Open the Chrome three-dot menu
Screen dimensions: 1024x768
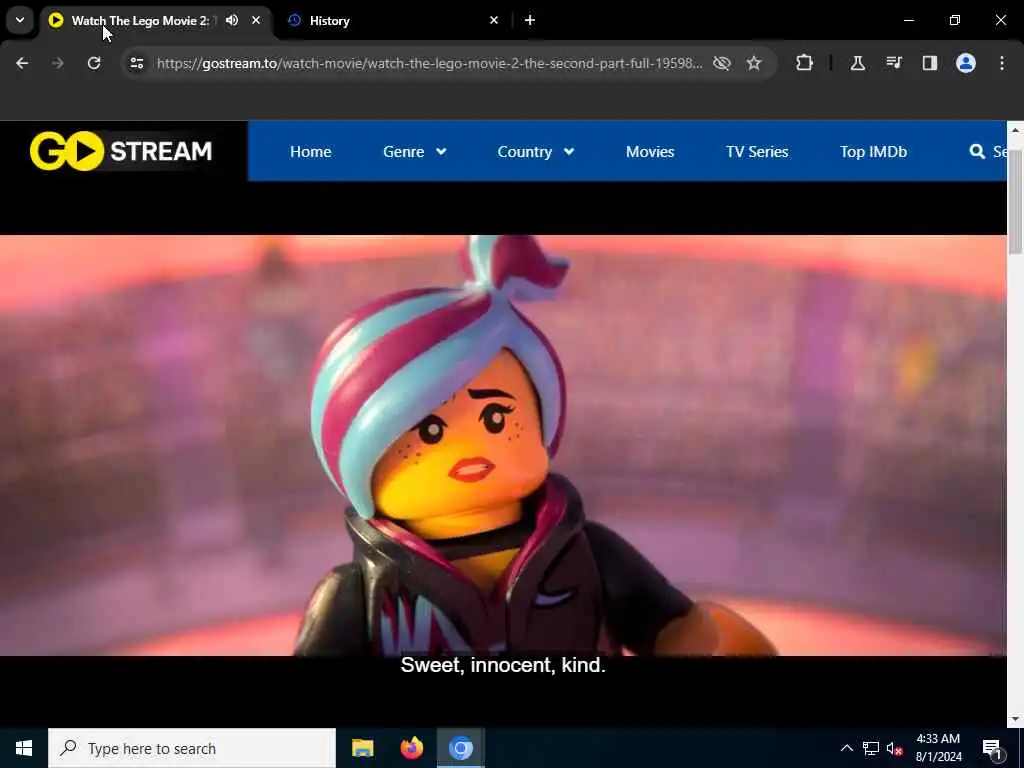tap(1002, 63)
